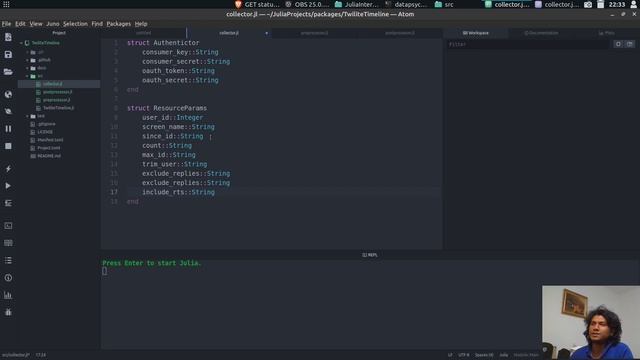The height and width of the screenshot is (360, 640).
Task: Select the REPL tab header
Action: tap(369, 255)
